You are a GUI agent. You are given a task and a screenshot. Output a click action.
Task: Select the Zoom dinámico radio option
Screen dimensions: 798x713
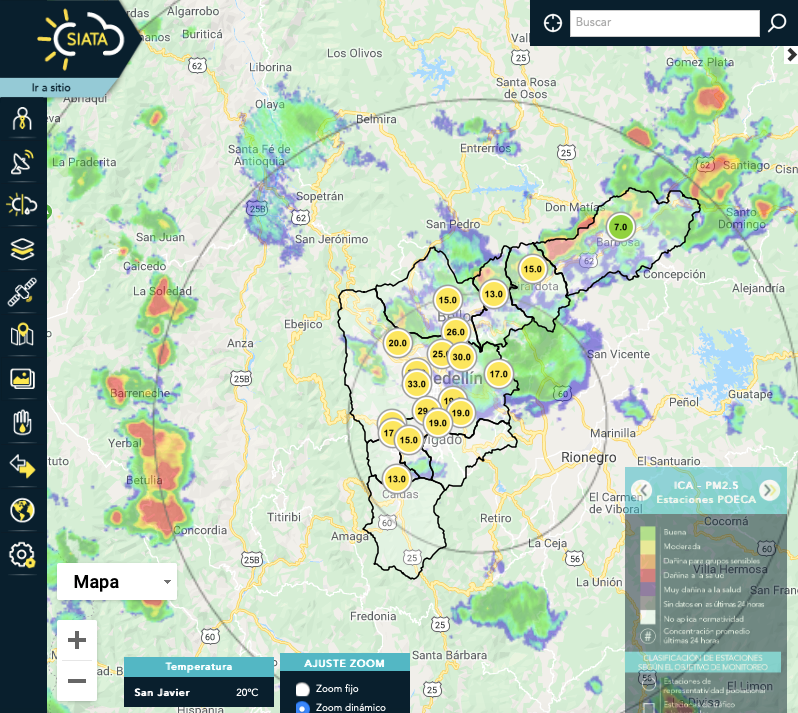point(303,707)
